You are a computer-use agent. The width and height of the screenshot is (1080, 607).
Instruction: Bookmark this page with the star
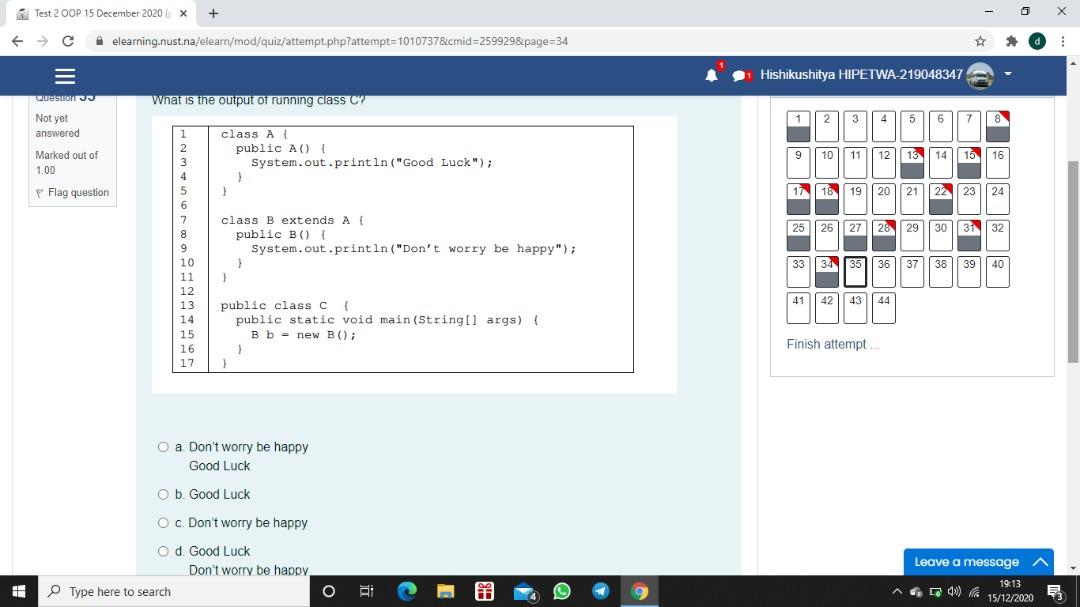click(x=980, y=41)
